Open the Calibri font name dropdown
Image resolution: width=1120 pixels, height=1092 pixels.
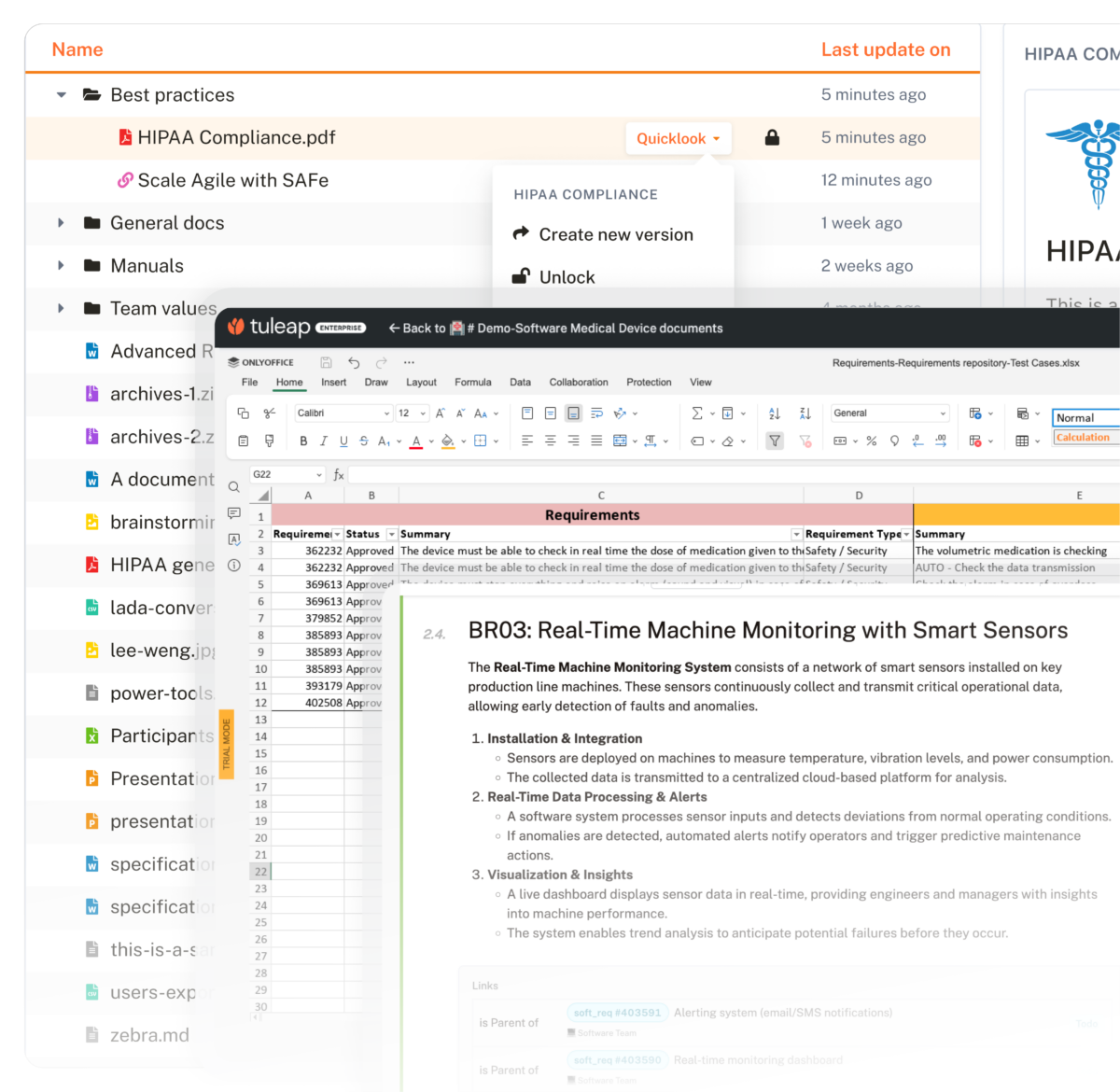(x=343, y=413)
